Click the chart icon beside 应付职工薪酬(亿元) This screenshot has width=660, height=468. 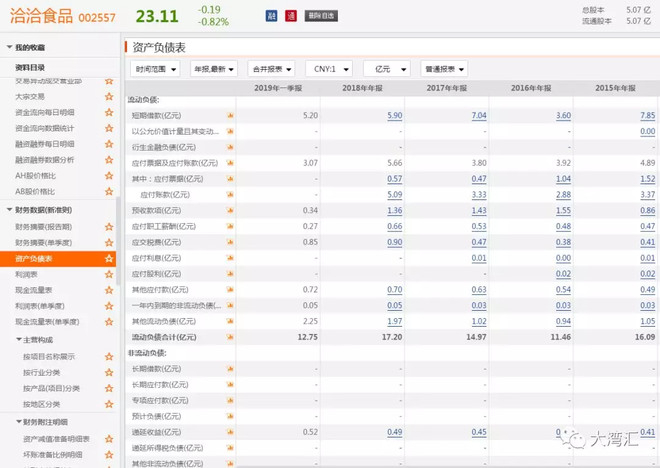click(x=230, y=226)
